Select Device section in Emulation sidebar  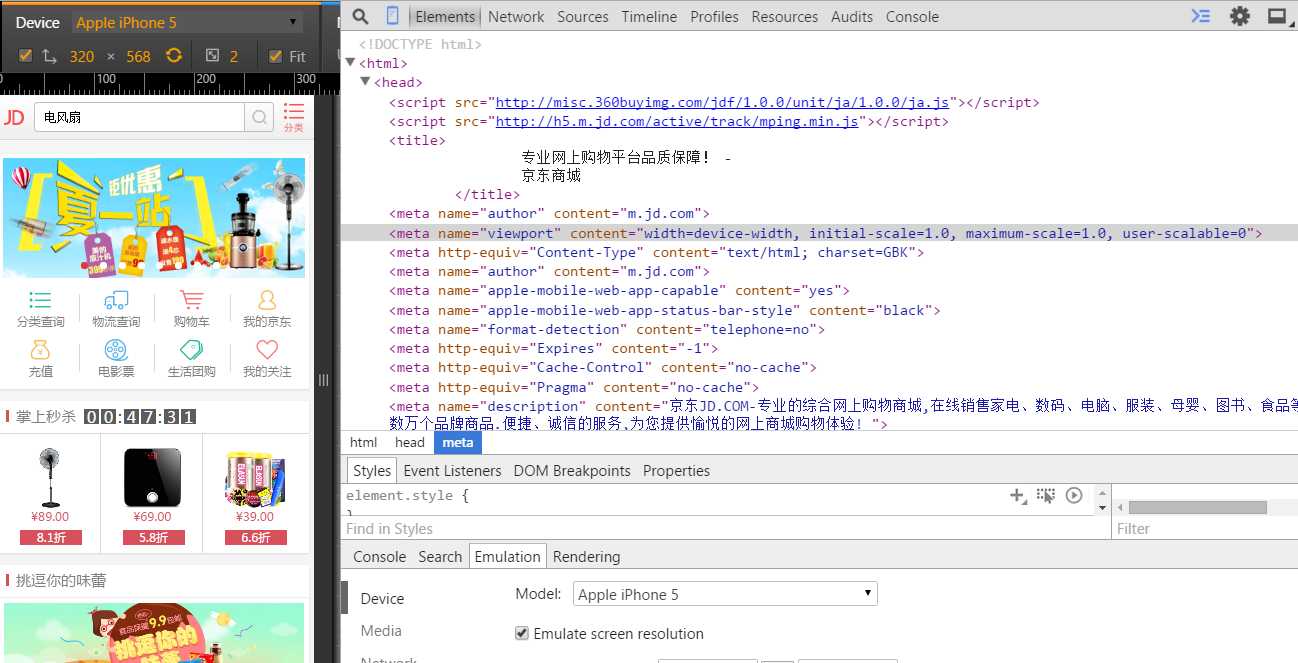[x=382, y=598]
